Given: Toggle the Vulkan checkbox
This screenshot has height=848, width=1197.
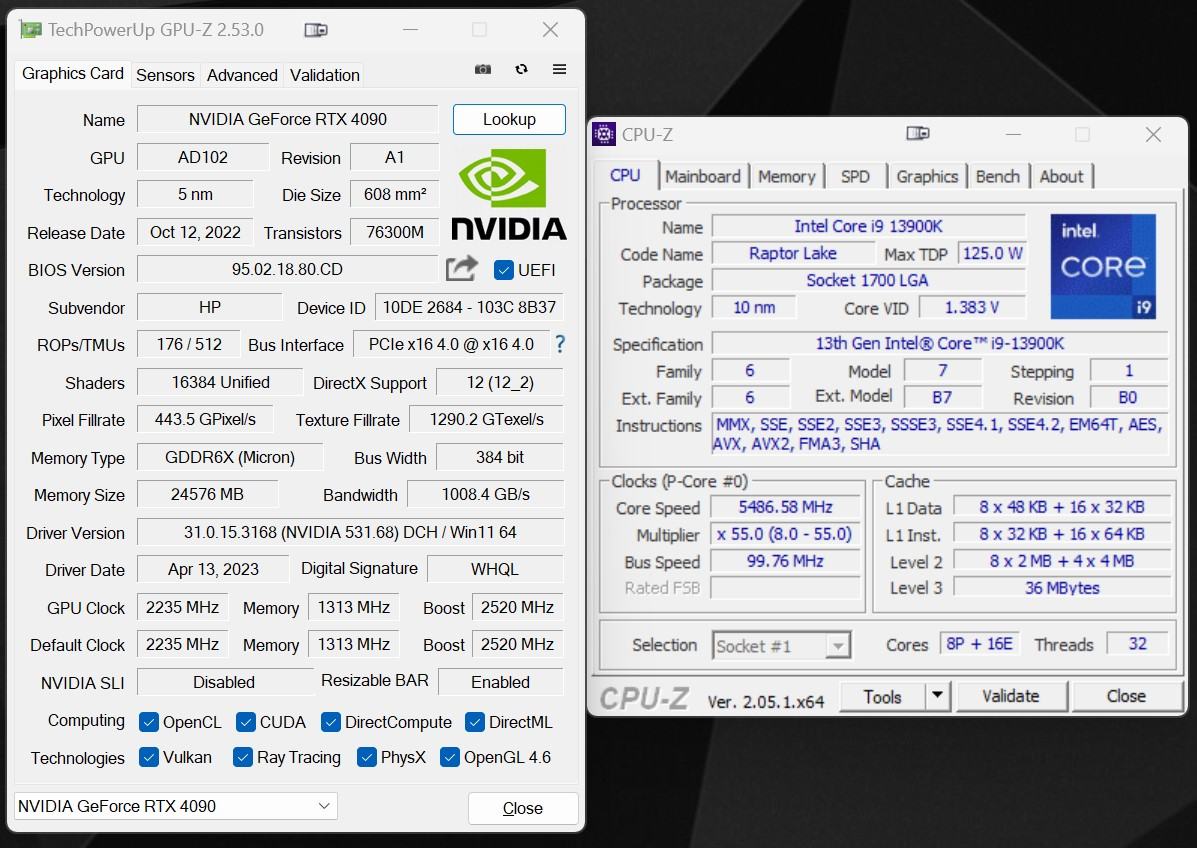Looking at the screenshot, I should click(149, 757).
